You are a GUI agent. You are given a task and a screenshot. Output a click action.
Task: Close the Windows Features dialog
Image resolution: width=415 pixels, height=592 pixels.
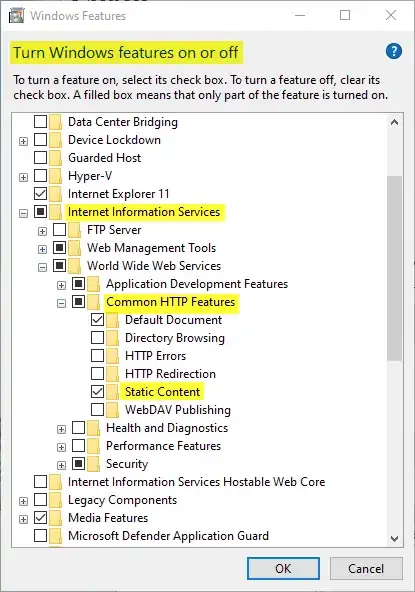pos(391,15)
